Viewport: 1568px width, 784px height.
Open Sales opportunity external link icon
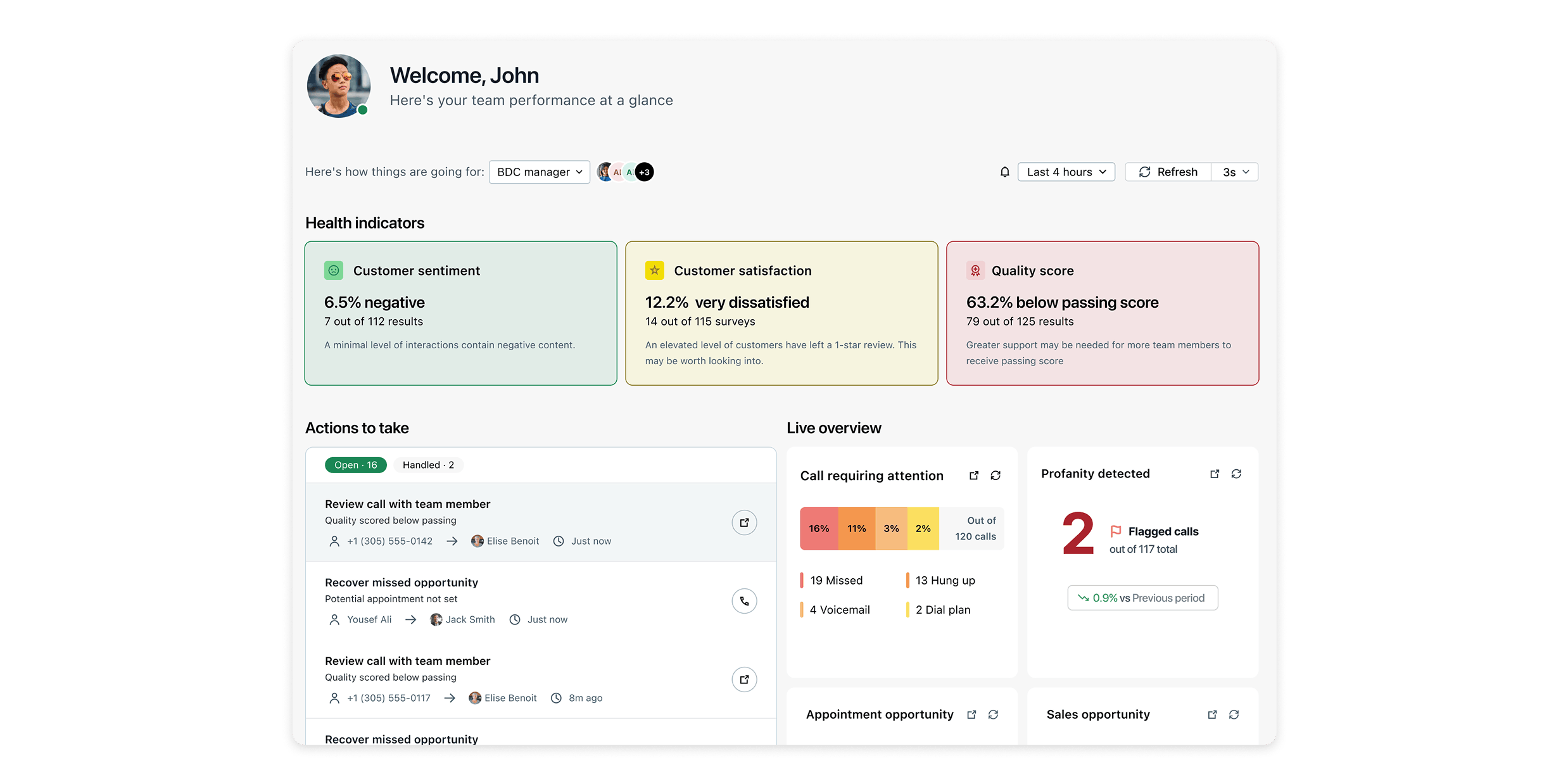[1212, 714]
